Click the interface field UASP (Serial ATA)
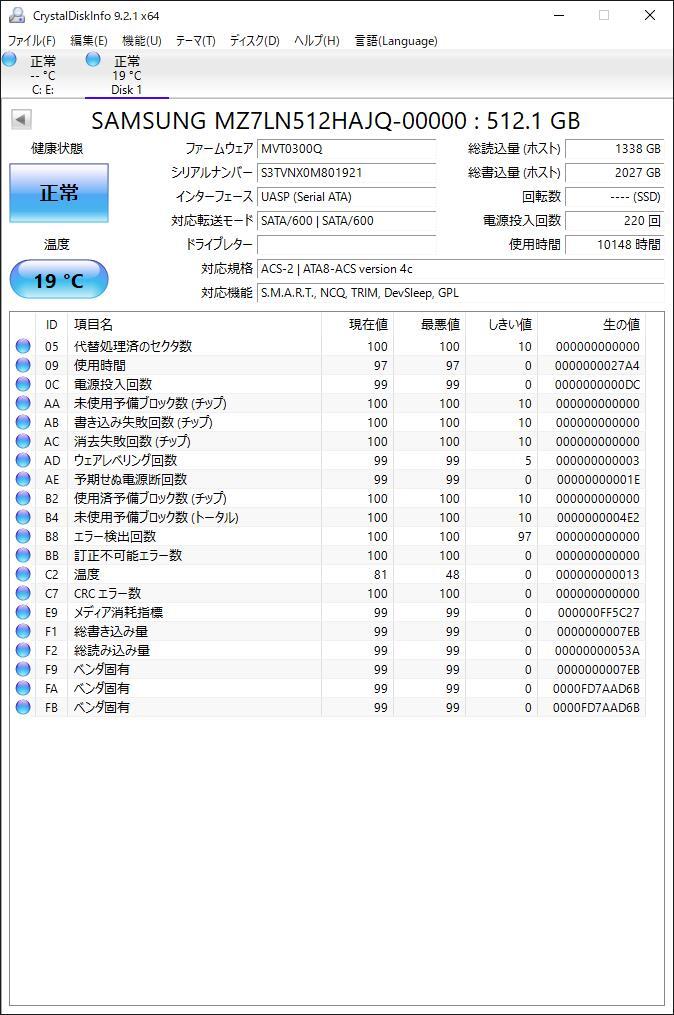 pyautogui.click(x=346, y=197)
